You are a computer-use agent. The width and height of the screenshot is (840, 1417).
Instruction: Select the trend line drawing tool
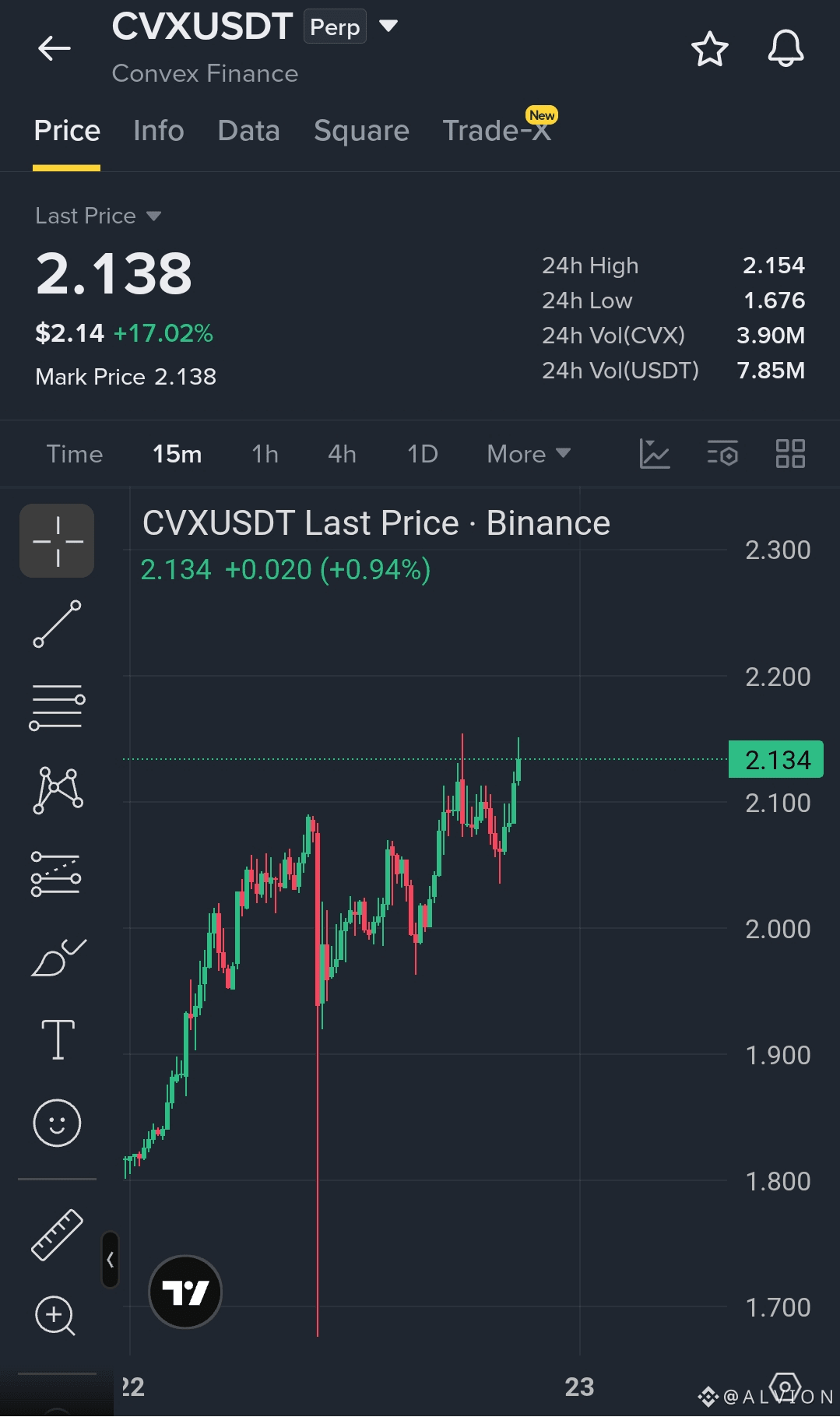coord(57,624)
